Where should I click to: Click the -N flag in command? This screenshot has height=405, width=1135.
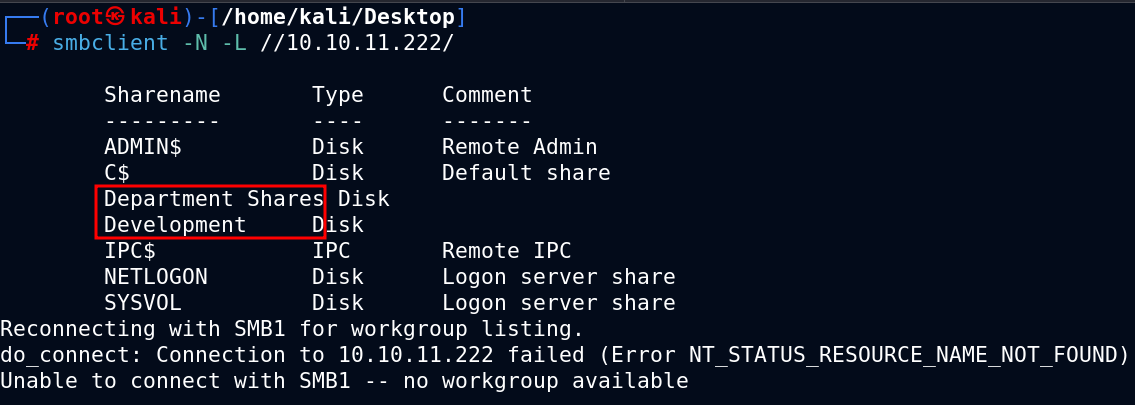tap(194, 43)
